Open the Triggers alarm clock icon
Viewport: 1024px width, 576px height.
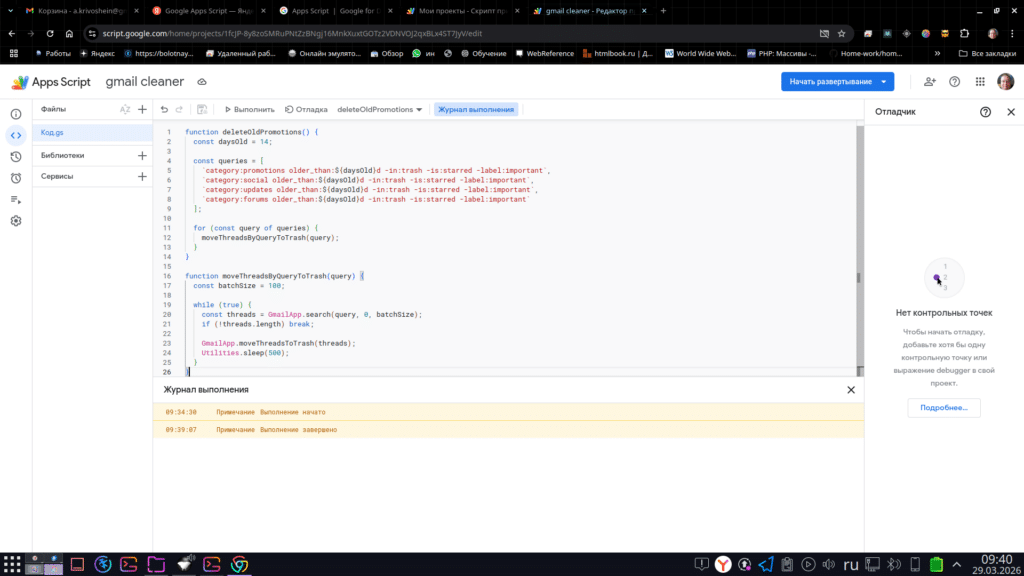(16, 178)
